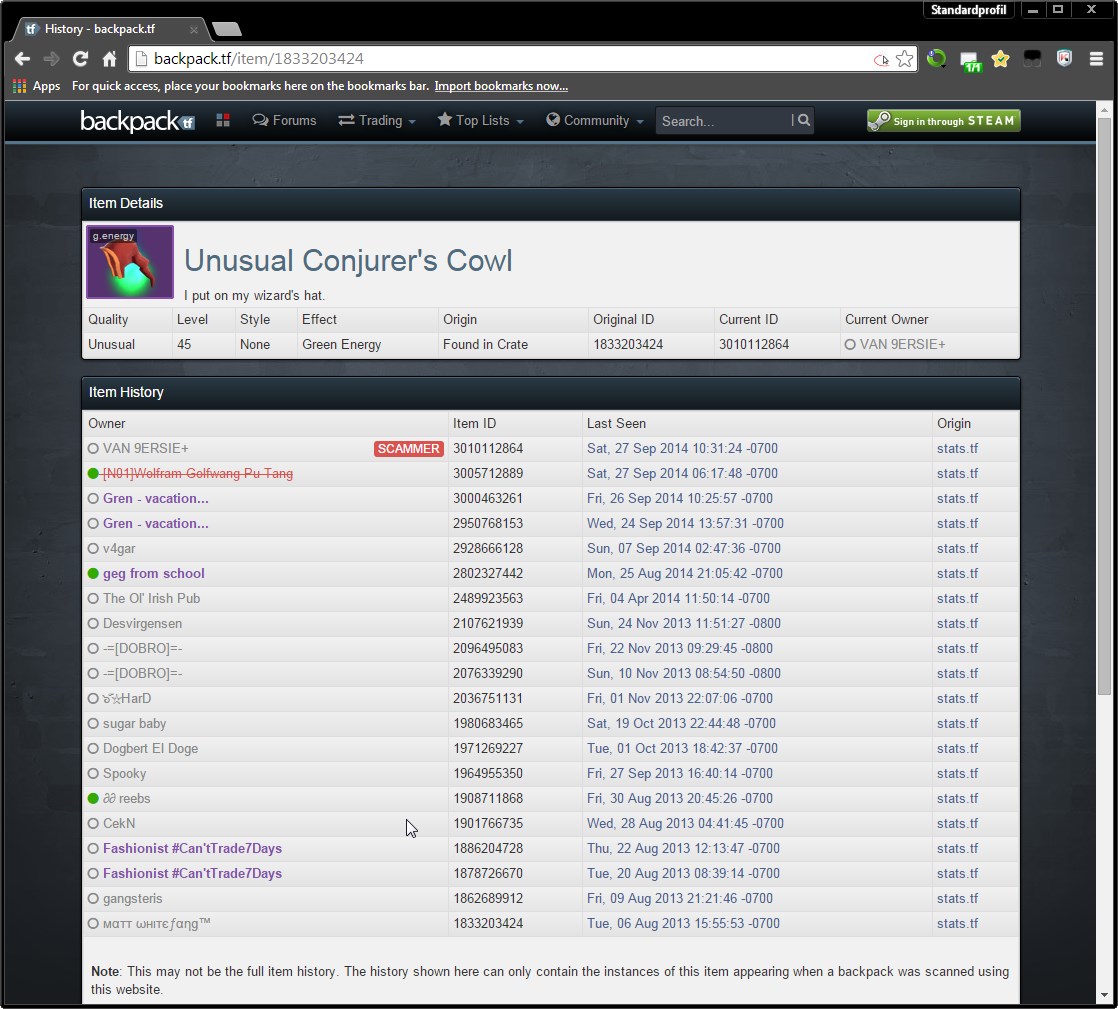1118x1009 pixels.
Task: Click Sign in through Steam button
Action: (x=943, y=121)
